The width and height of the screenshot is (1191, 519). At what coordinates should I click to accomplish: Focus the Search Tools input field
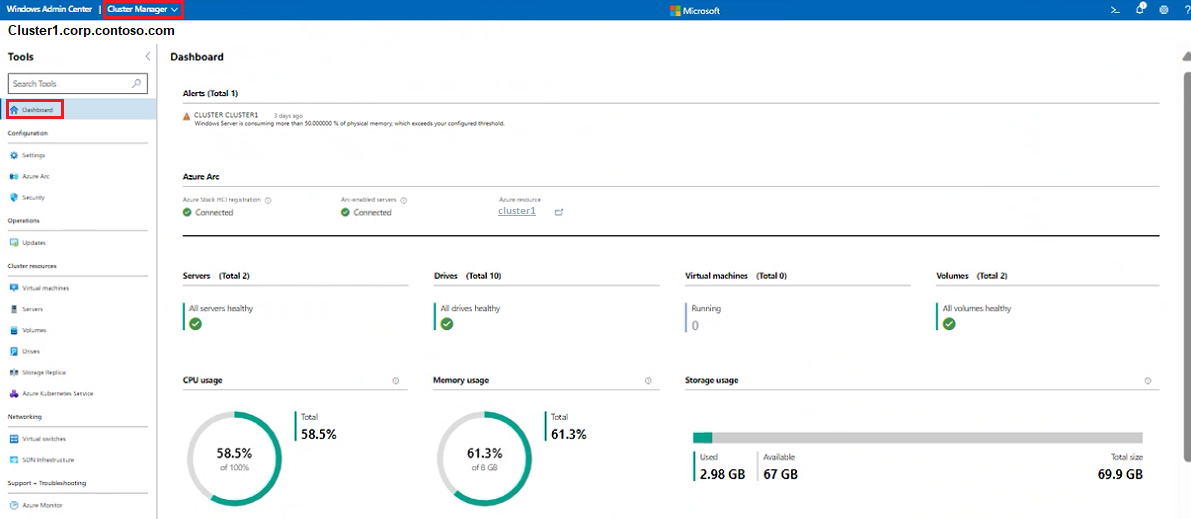point(68,84)
